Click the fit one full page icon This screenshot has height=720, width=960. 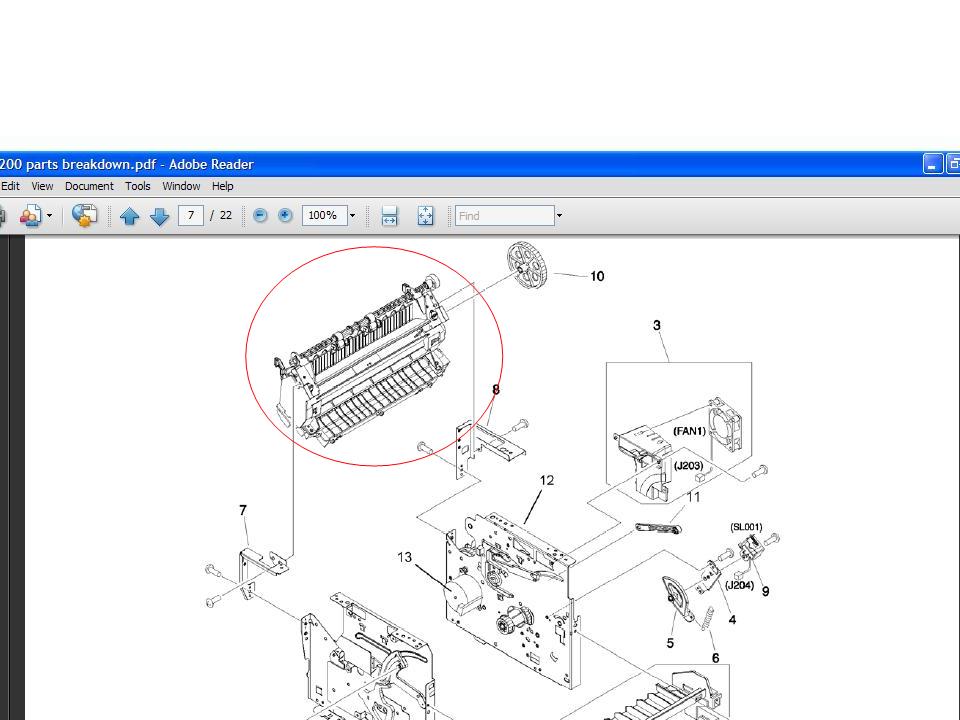click(x=426, y=216)
